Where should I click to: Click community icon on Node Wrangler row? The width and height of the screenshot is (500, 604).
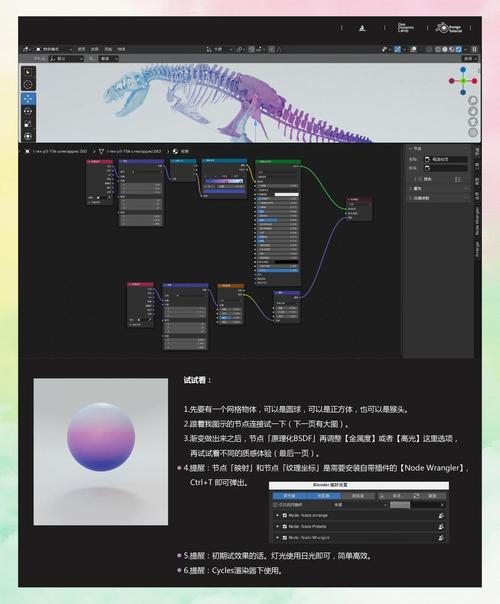pyautogui.click(x=441, y=538)
